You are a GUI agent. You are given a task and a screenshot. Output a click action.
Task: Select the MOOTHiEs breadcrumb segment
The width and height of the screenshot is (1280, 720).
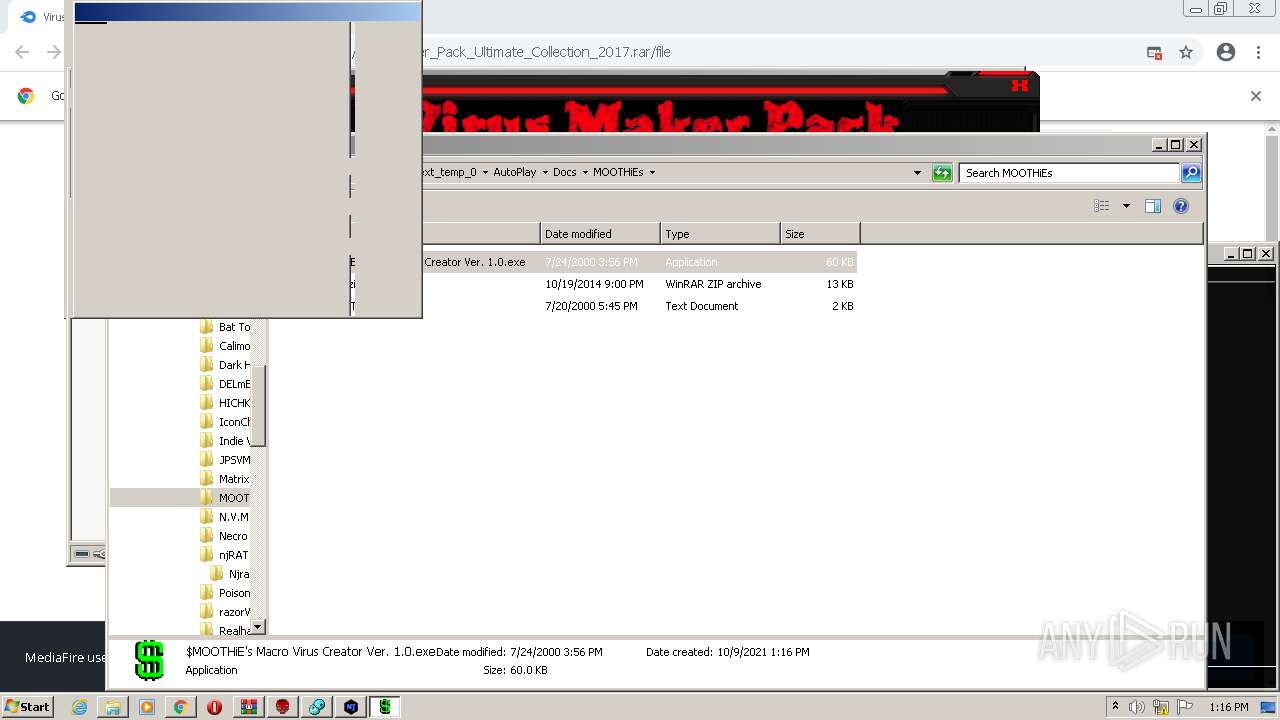click(x=618, y=172)
